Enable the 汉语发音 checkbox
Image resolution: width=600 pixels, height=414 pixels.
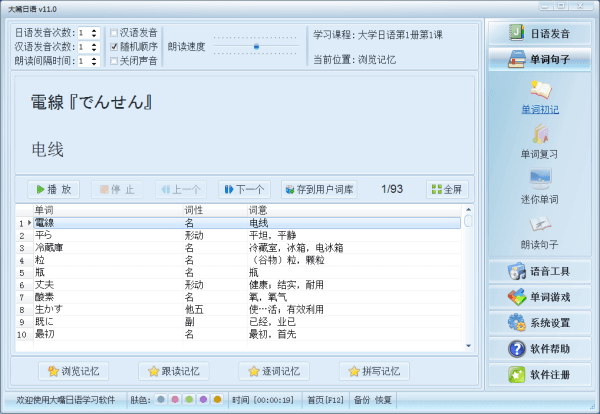(x=114, y=33)
